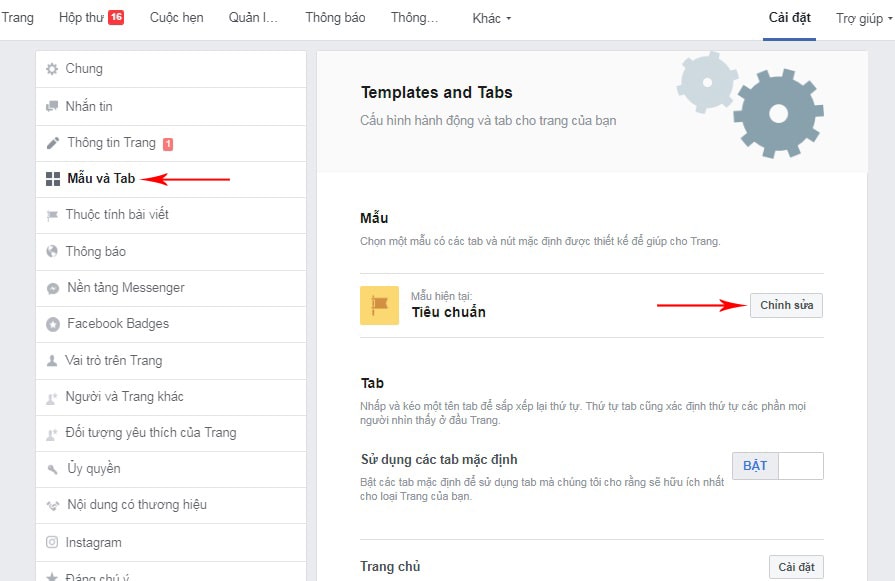Switch to the Cài đặt tab
Screen dimensions: 895x581
pos(789,17)
